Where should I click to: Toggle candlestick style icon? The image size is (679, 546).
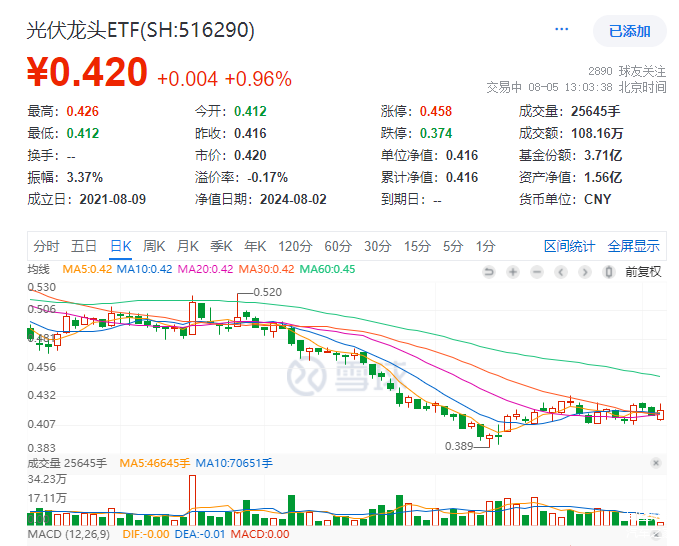tap(608, 272)
